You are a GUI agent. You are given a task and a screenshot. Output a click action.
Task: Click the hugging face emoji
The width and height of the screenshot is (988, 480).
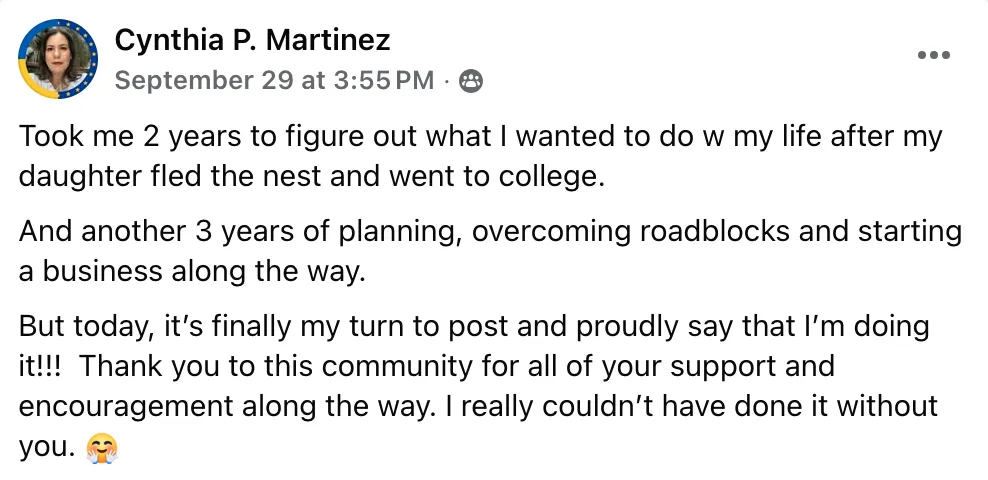[102, 448]
